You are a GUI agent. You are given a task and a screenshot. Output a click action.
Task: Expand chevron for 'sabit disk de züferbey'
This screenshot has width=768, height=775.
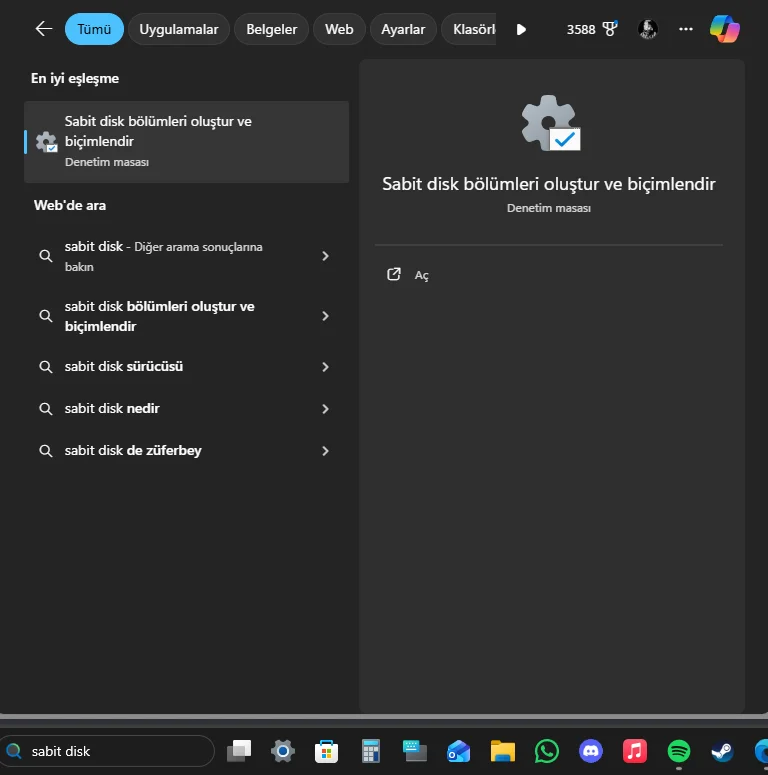pos(325,451)
